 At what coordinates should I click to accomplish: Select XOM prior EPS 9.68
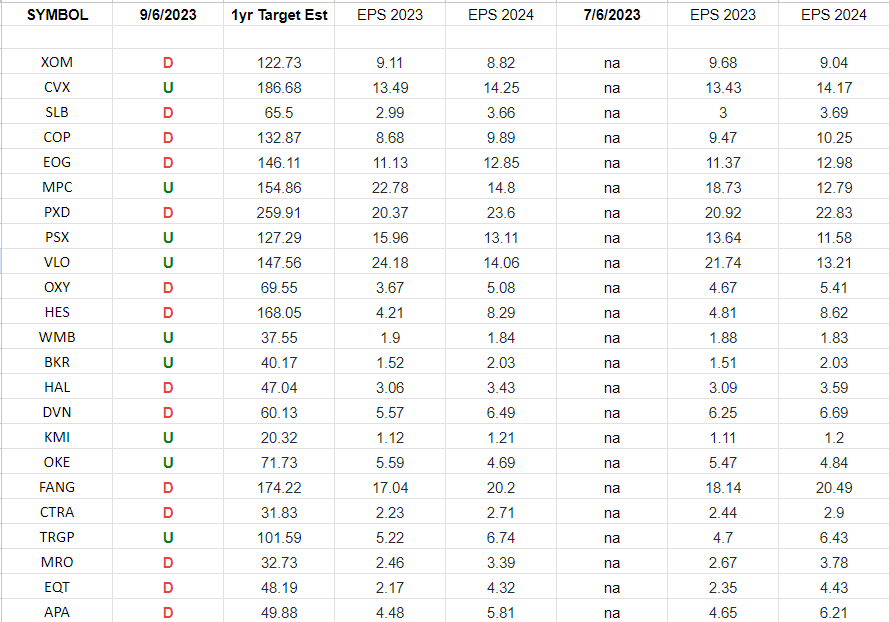coord(723,62)
